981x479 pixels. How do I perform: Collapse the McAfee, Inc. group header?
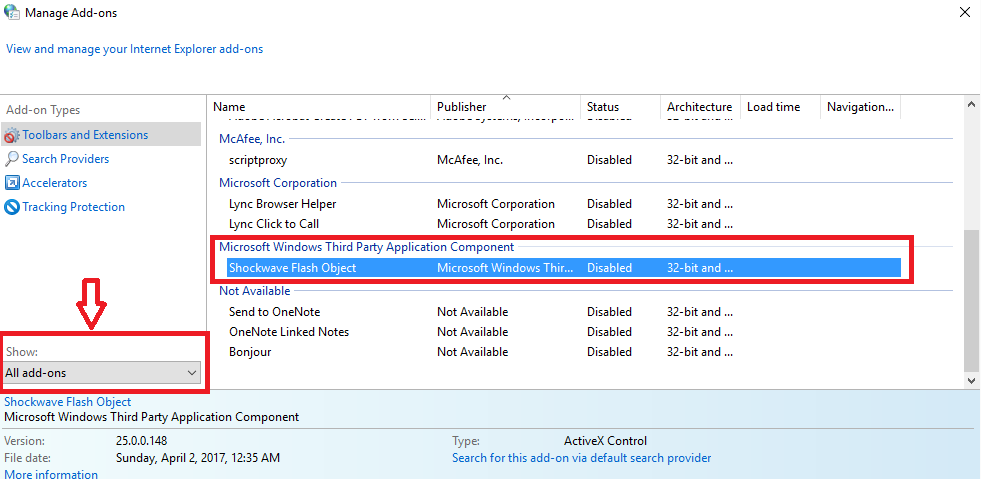pos(252,139)
